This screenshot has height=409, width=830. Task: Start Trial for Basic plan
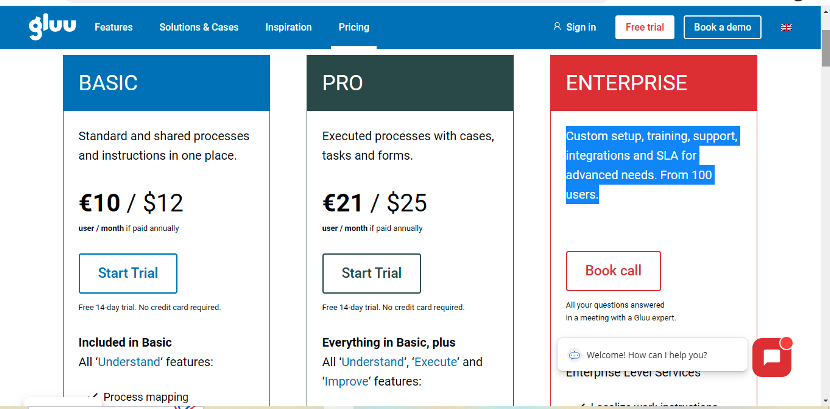tap(128, 274)
